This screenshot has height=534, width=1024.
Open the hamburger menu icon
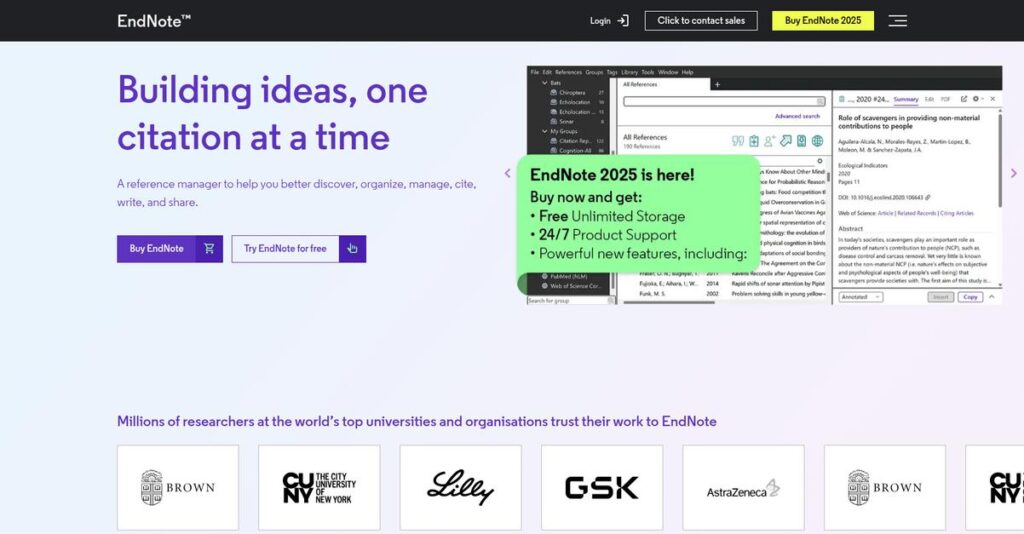click(898, 21)
